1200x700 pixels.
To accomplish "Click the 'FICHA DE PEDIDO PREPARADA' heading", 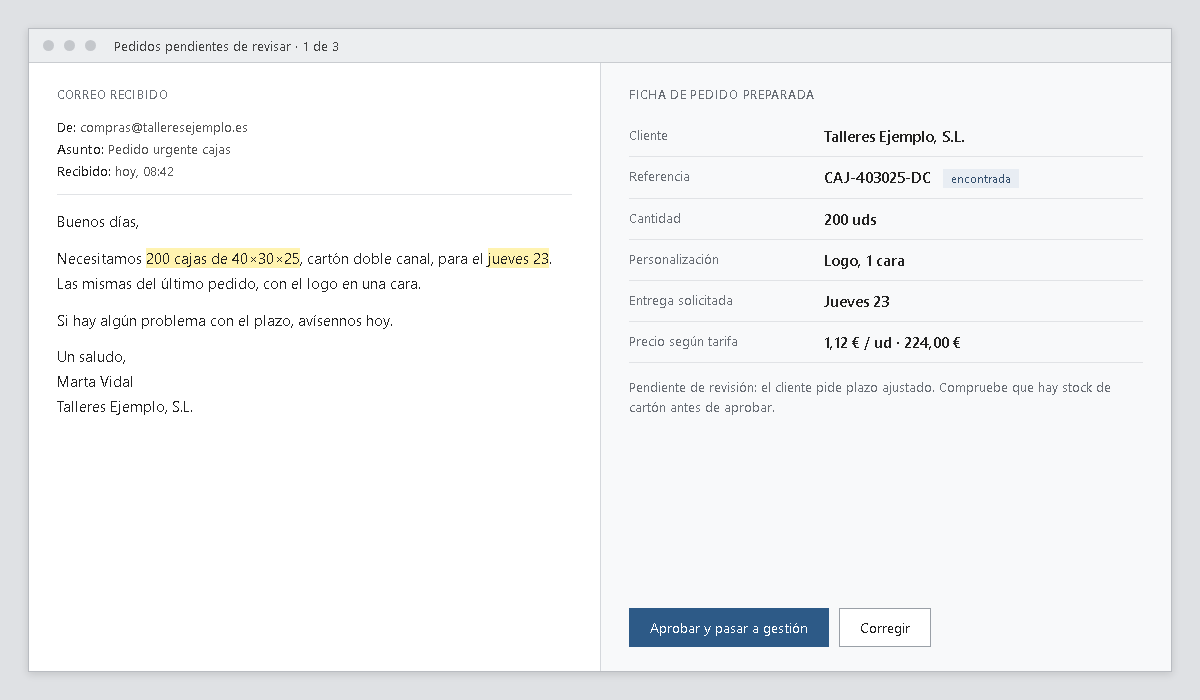I will (x=721, y=95).
